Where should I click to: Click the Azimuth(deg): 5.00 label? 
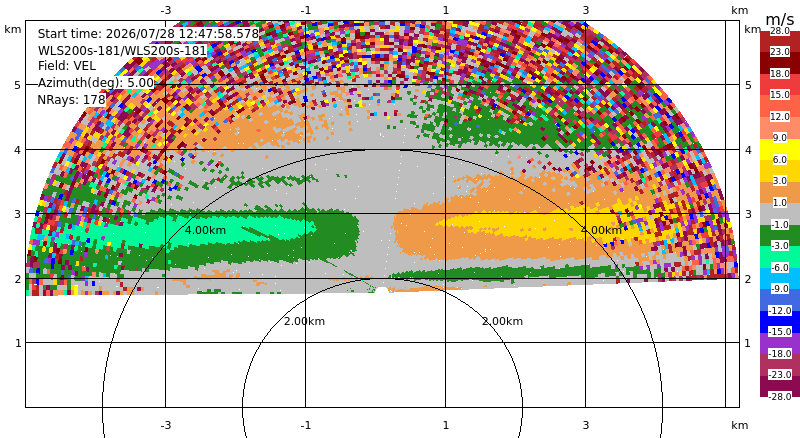tap(95, 83)
